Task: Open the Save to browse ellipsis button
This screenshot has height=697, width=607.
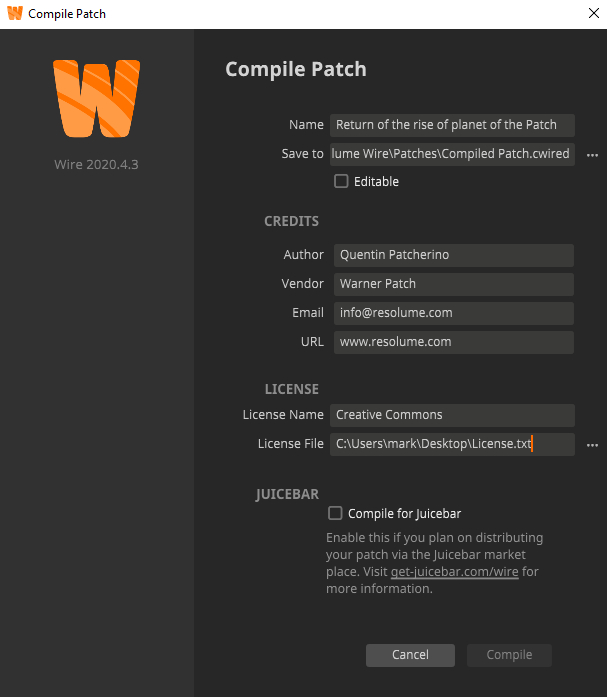Action: (x=592, y=155)
